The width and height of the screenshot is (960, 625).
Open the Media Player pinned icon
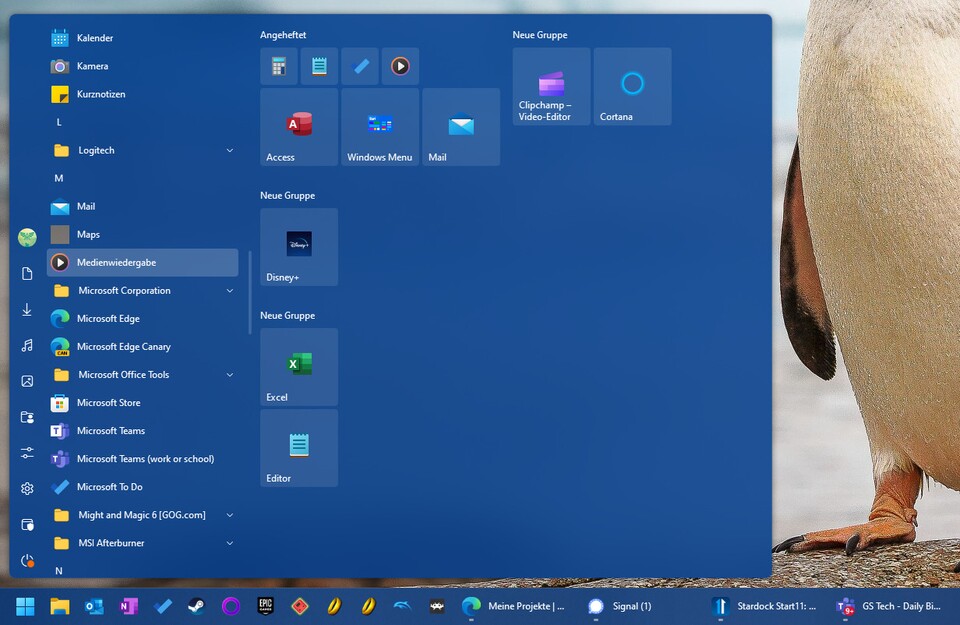[x=400, y=66]
